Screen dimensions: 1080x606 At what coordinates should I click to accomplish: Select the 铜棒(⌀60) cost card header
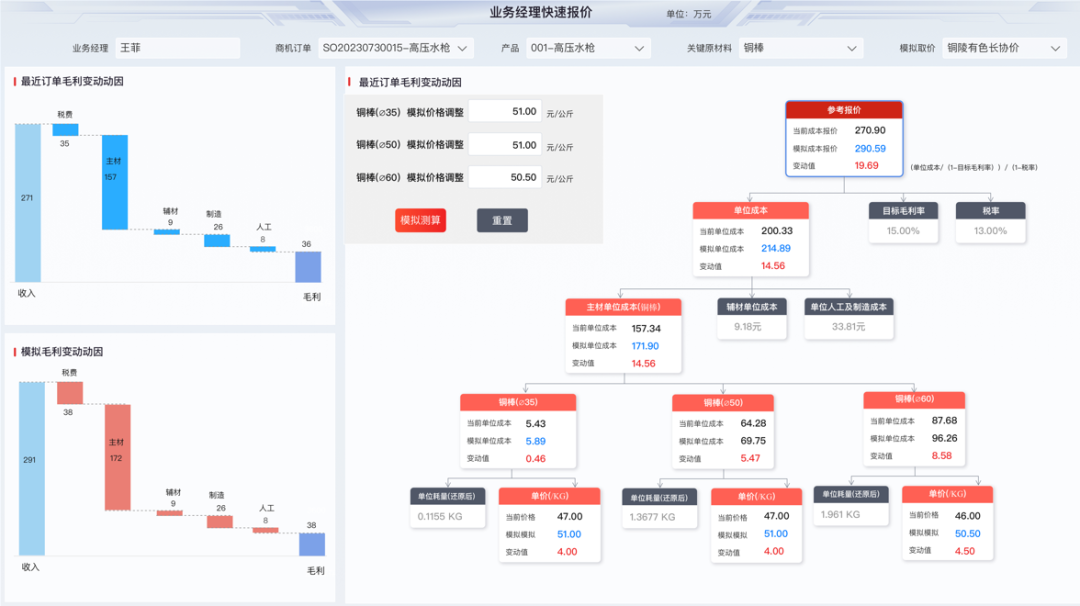(x=914, y=399)
